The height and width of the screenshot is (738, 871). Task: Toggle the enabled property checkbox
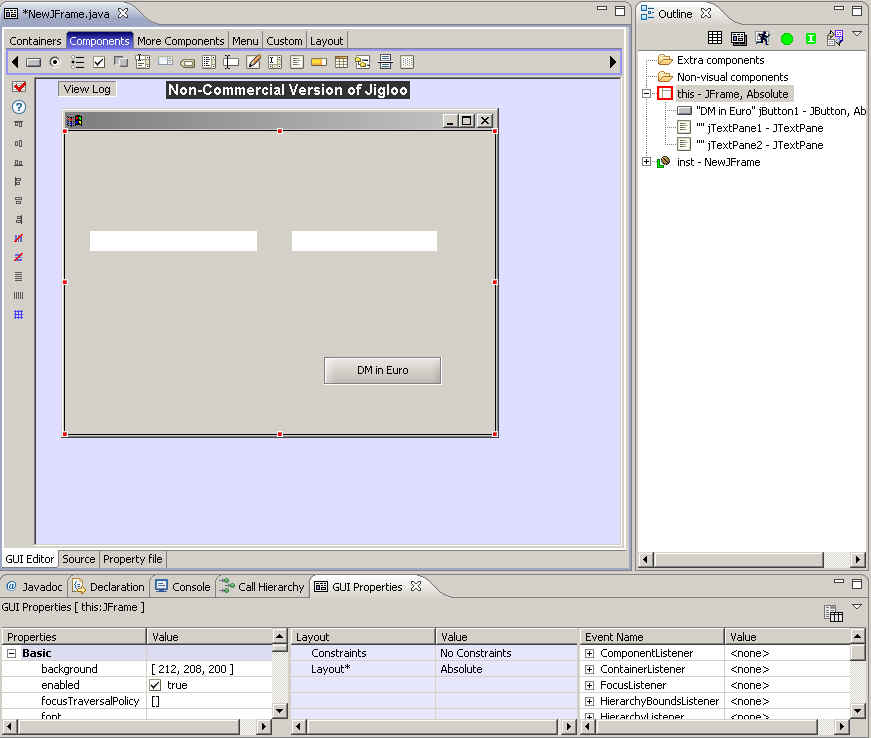coord(155,685)
